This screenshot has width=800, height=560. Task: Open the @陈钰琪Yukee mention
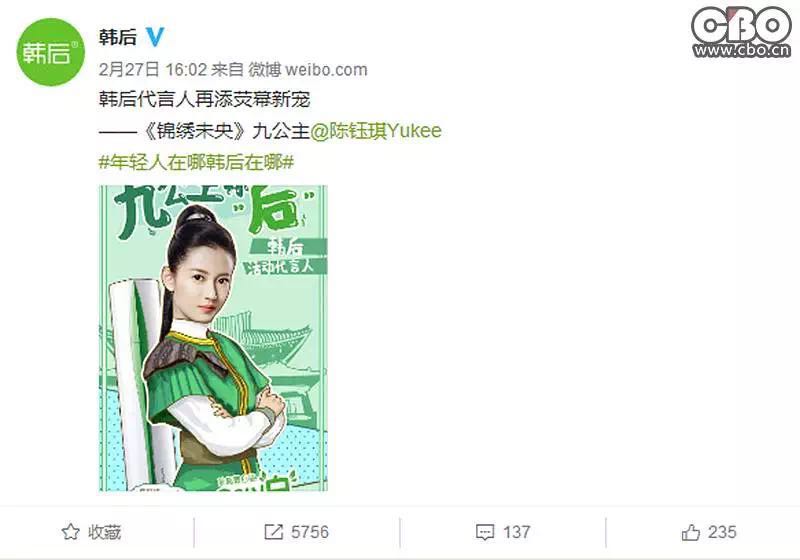click(376, 131)
